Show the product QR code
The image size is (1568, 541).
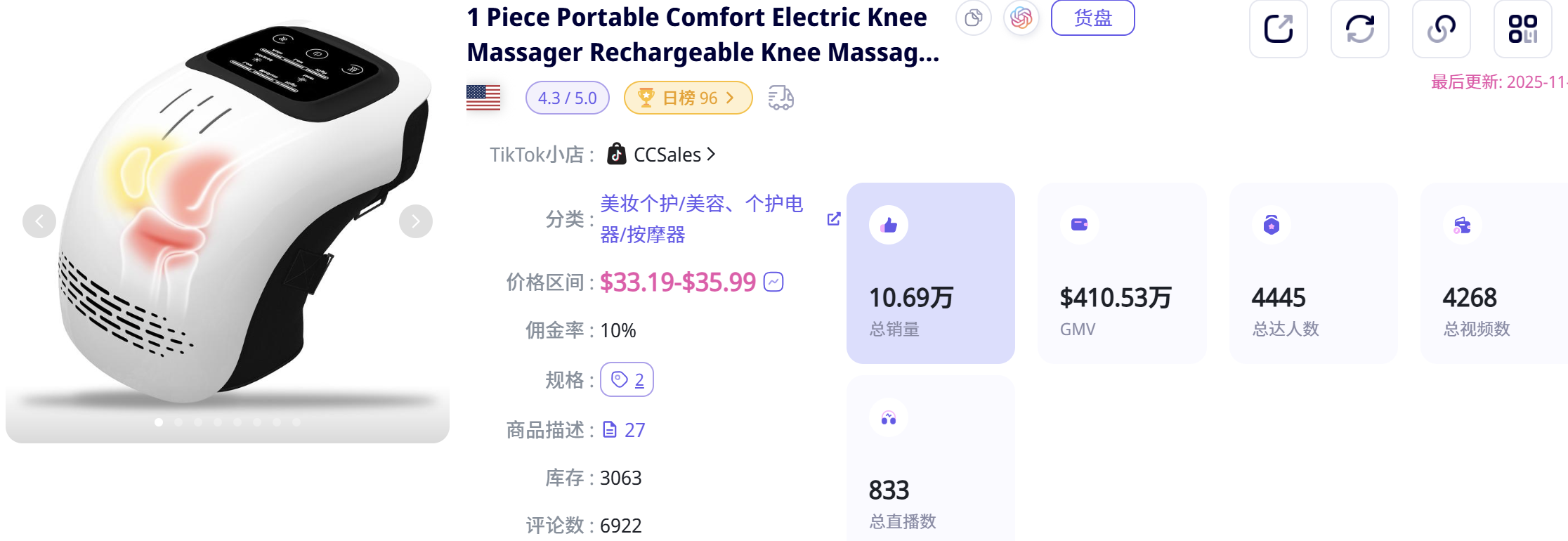pyautogui.click(x=1523, y=29)
